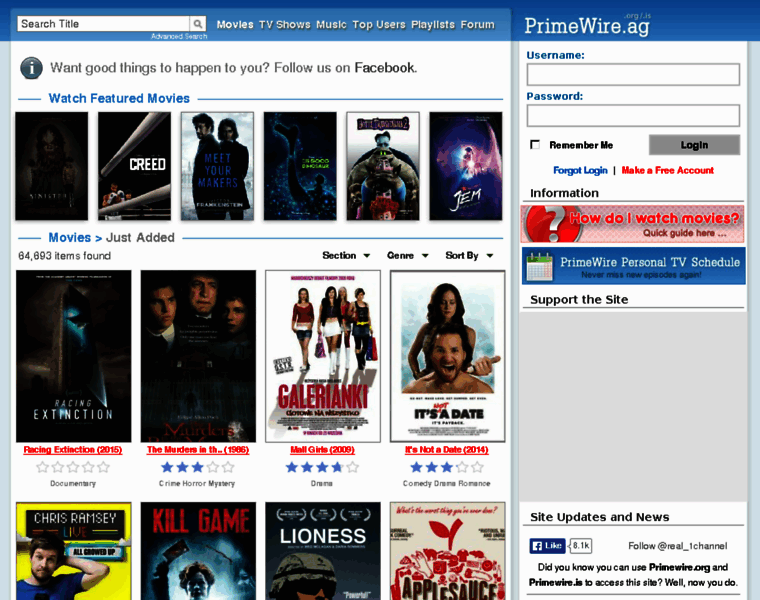The height and width of the screenshot is (600, 760).
Task: Rate The Murders in th.. one star
Action: point(167,467)
